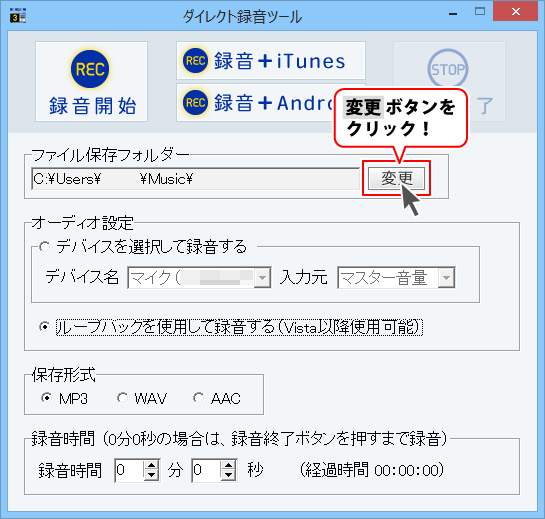
Task: Start recording with the 録音開始 REC button
Action: tap(91, 82)
